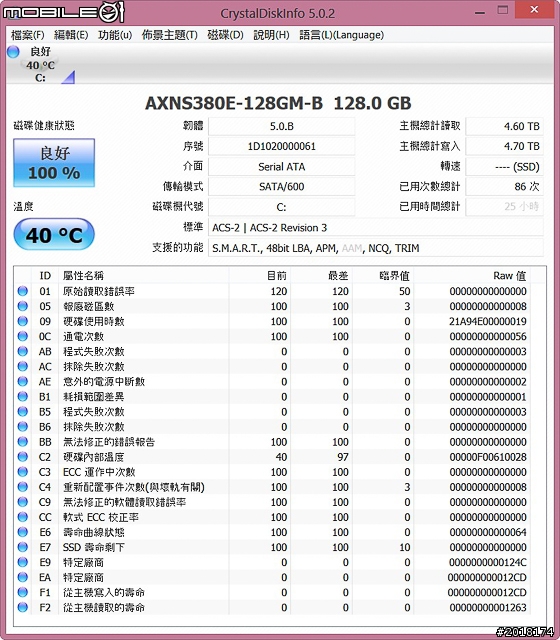
Task: Open the 語言(L)(Language) menu
Action: pos(342,35)
